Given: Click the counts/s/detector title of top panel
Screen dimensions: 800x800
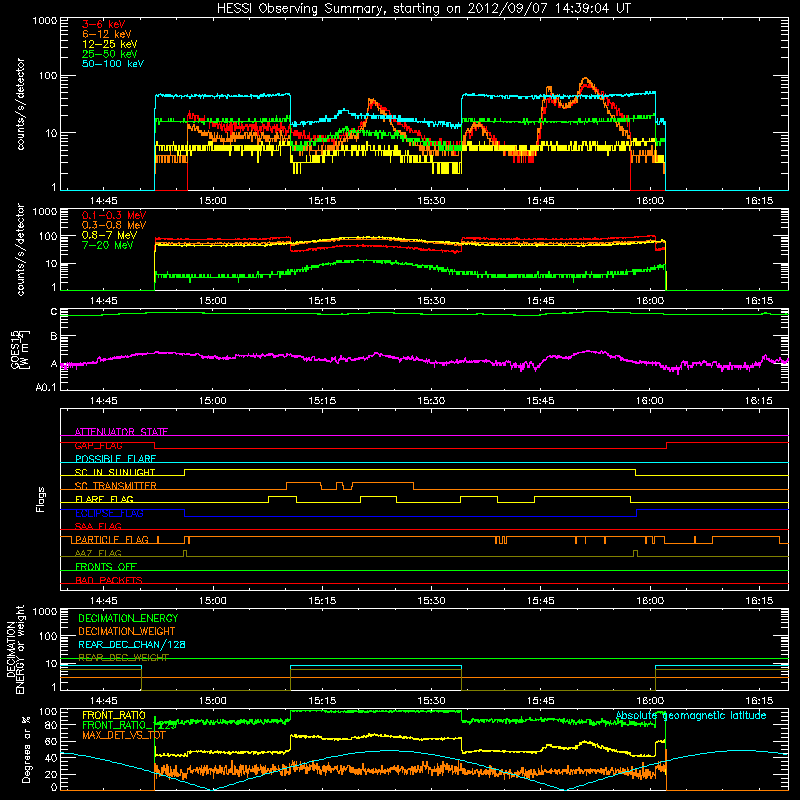Looking at the screenshot, I should pos(20,104).
